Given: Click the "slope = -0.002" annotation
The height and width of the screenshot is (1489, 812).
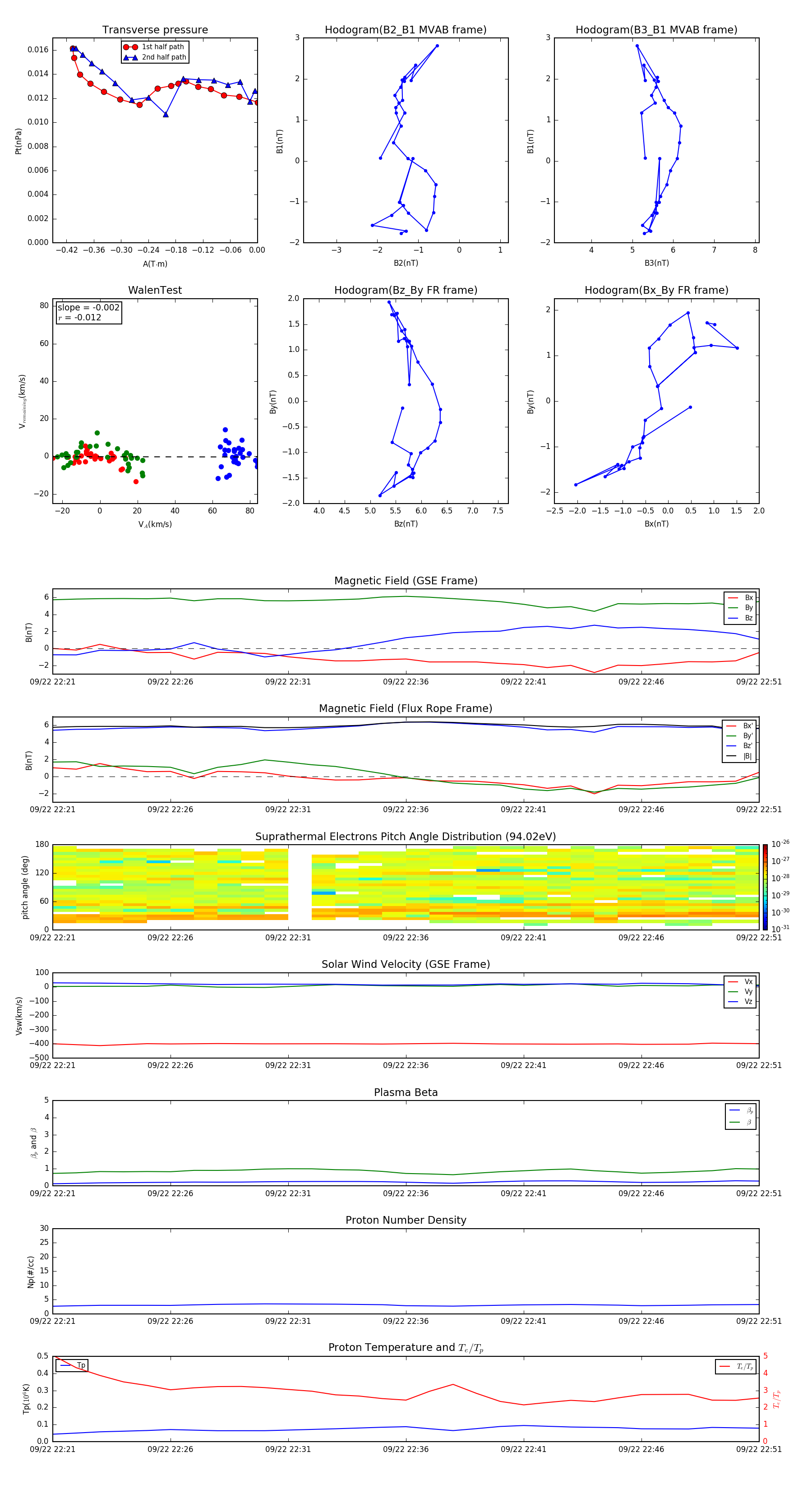Looking at the screenshot, I should (x=88, y=308).
